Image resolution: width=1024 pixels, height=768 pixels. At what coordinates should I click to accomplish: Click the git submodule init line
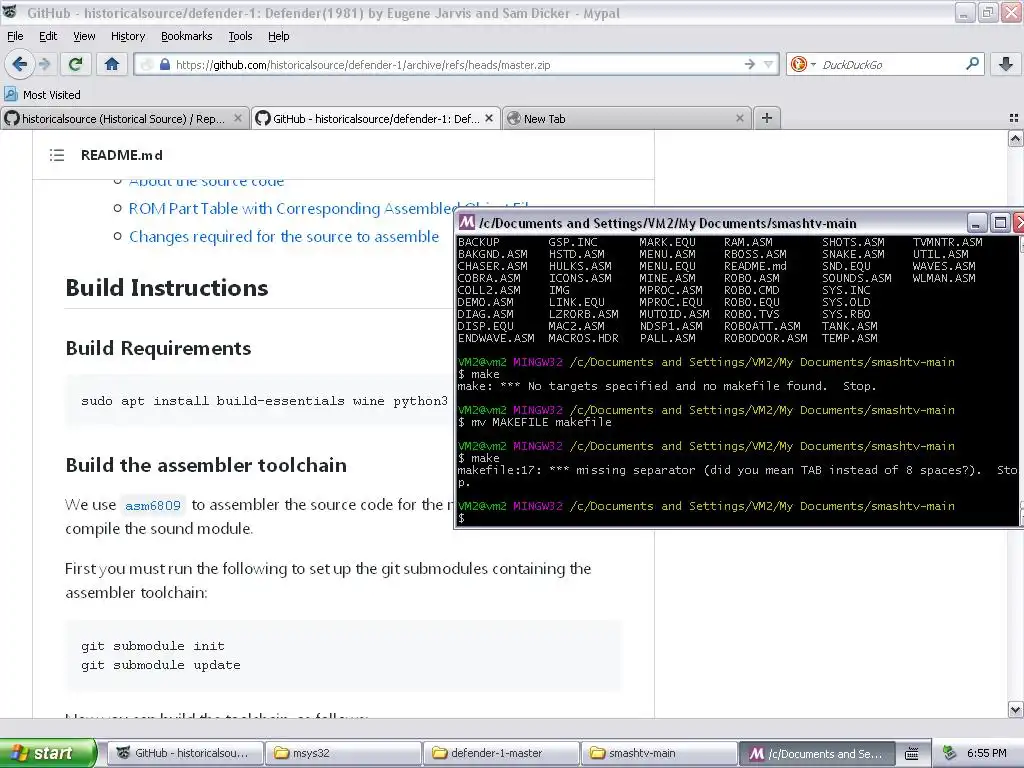152,646
